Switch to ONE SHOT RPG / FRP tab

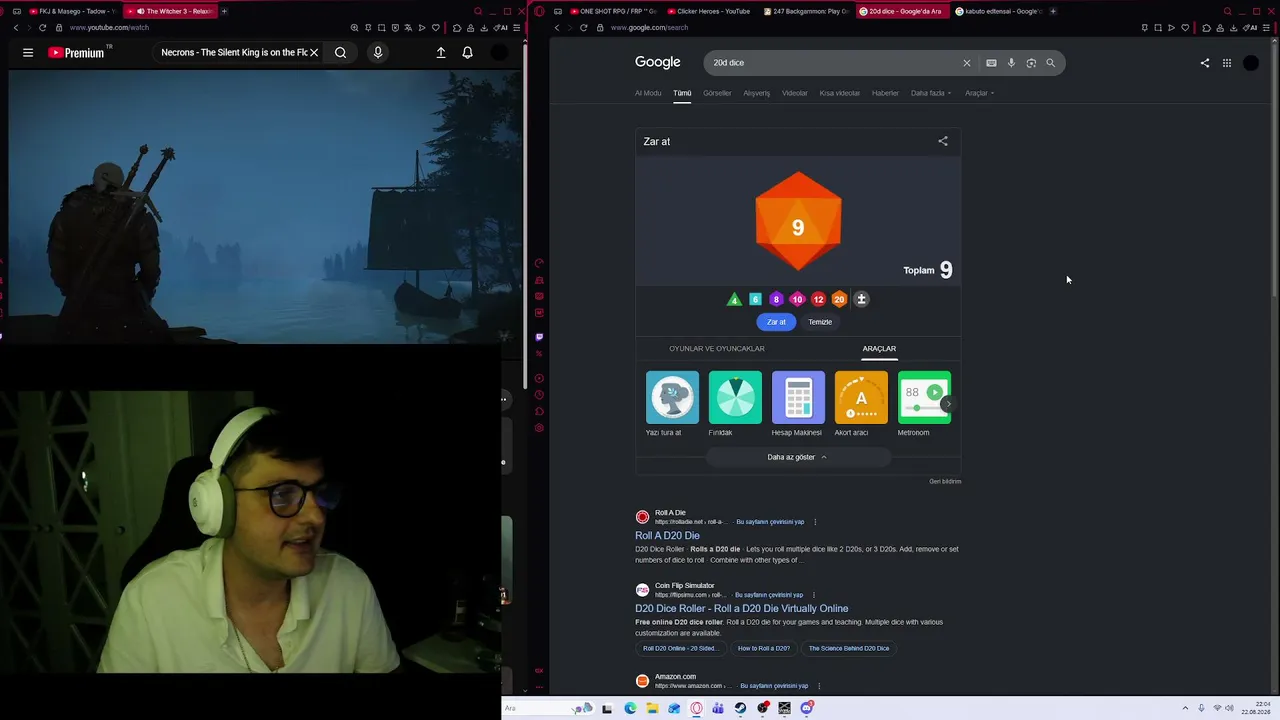click(x=612, y=11)
